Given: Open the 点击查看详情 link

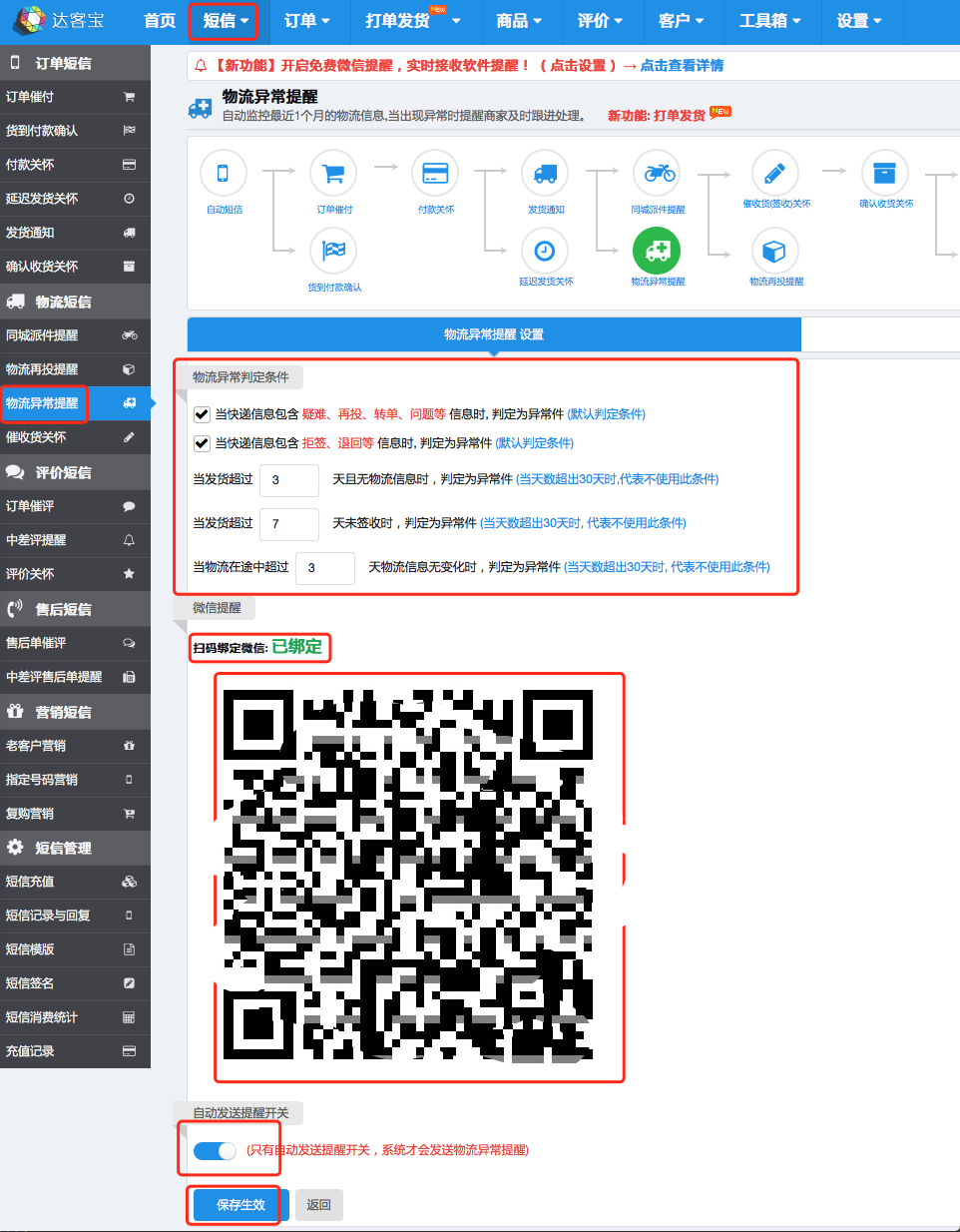Looking at the screenshot, I should (x=682, y=66).
